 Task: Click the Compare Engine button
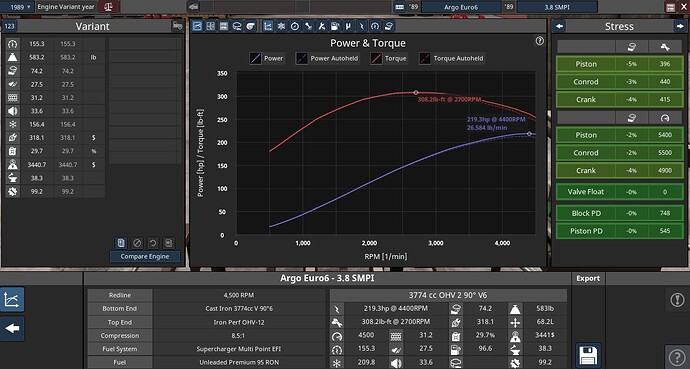coord(145,256)
